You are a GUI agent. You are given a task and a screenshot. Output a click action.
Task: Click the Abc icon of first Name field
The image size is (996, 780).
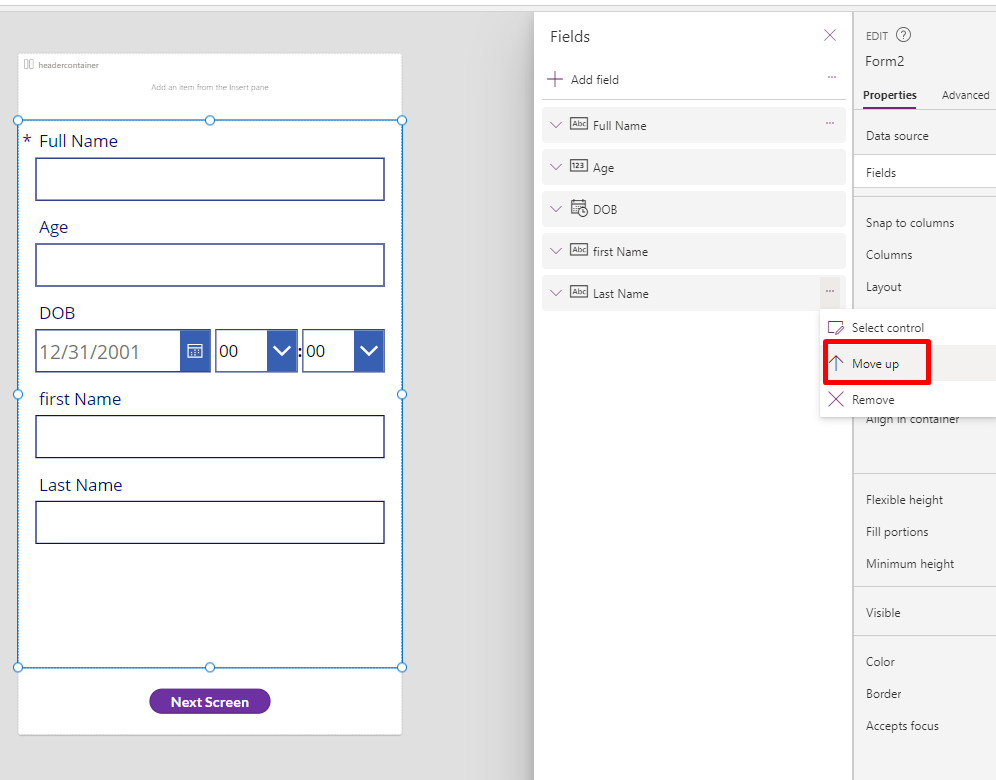(579, 250)
